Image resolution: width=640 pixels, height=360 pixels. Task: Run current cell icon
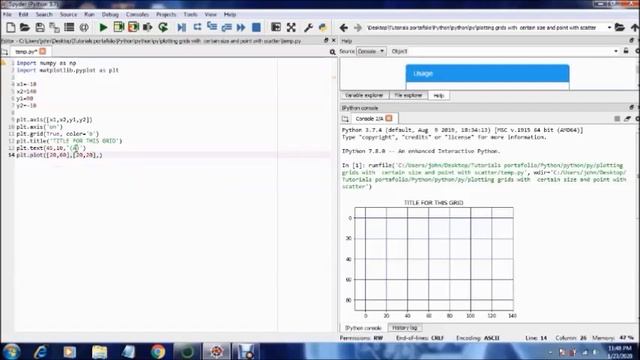tap(118, 27)
